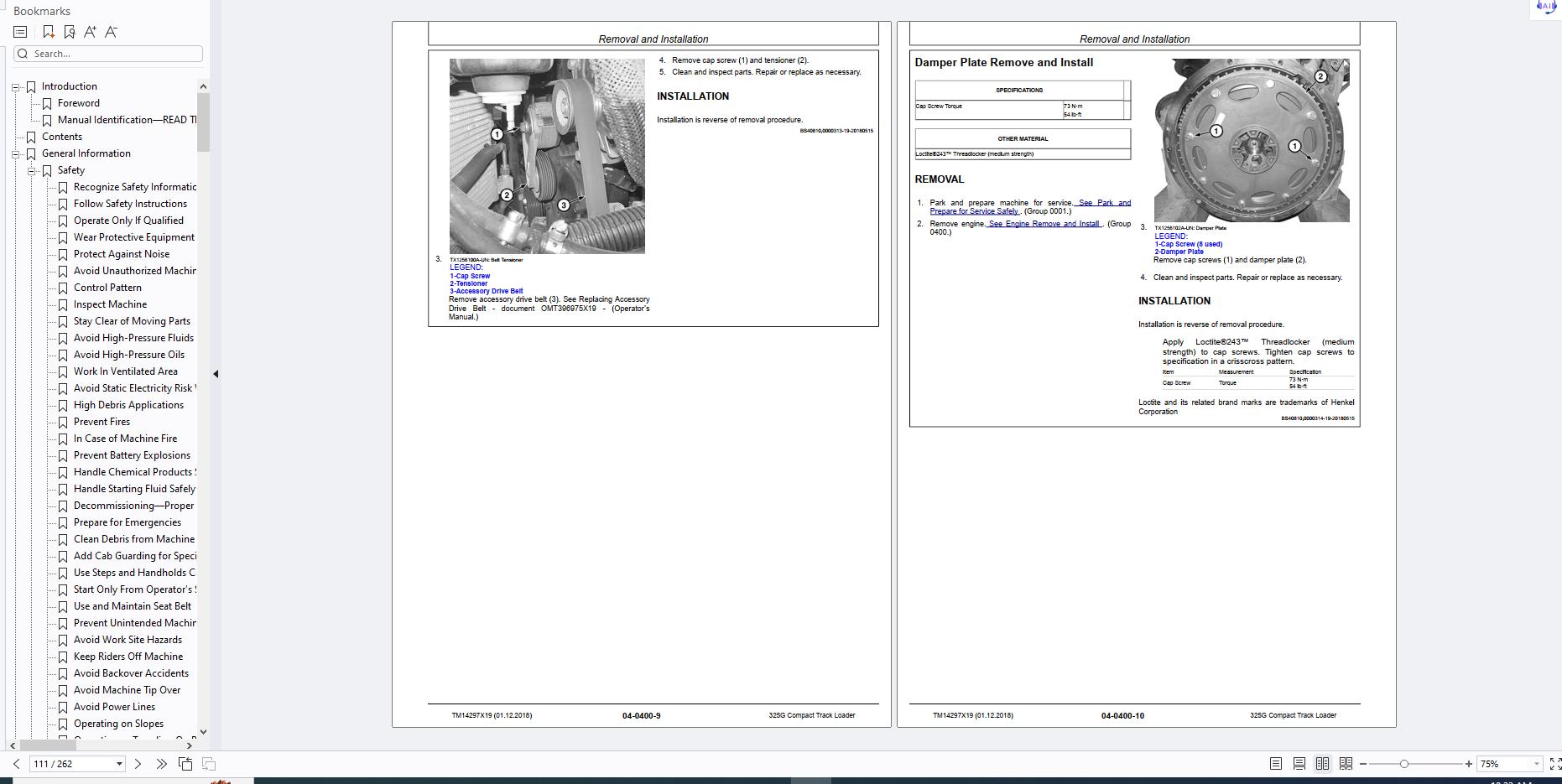Enable continuous facing pages view mode
The height and width of the screenshot is (784, 1562).
[1346, 764]
